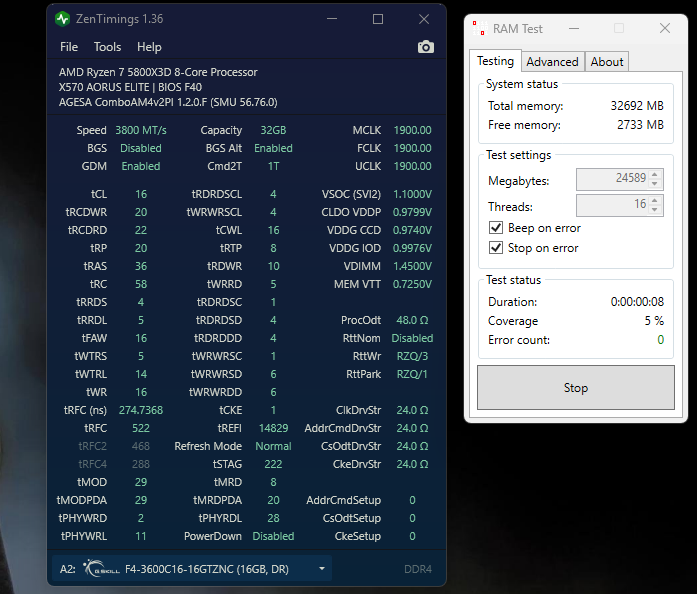Close the RAM Test window
The width and height of the screenshot is (697, 594).
665,28
